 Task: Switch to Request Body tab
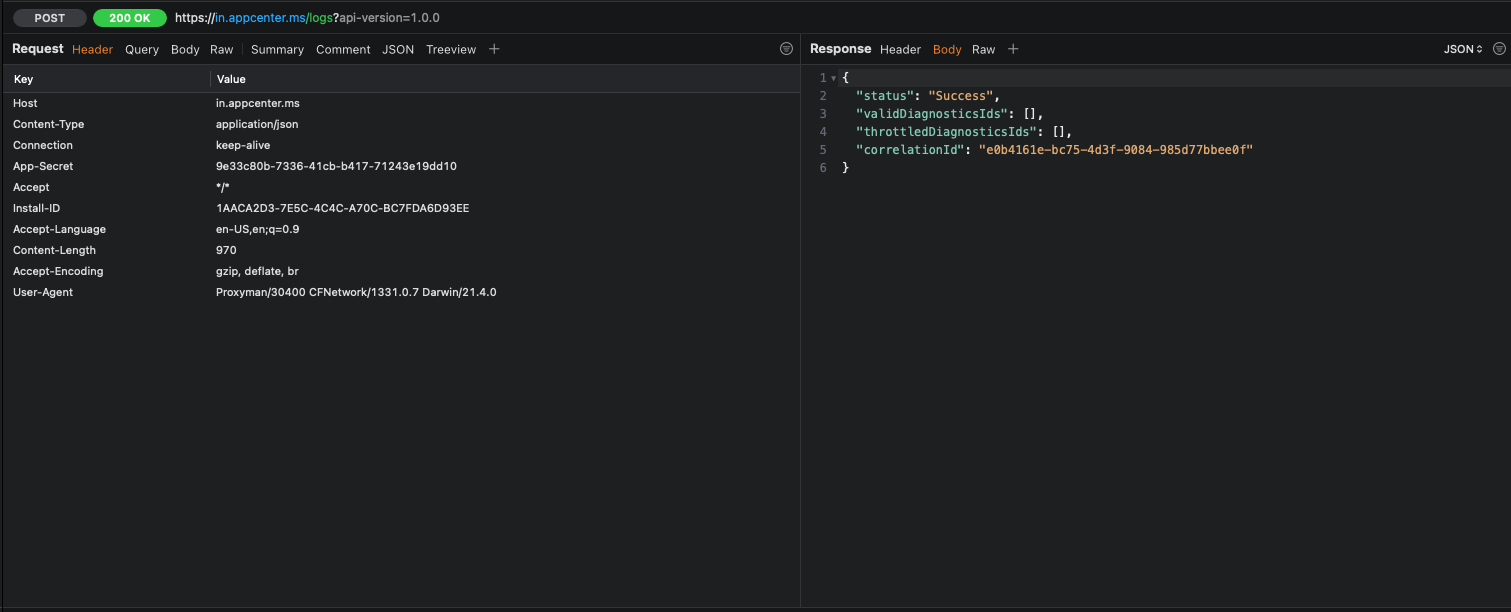click(185, 49)
